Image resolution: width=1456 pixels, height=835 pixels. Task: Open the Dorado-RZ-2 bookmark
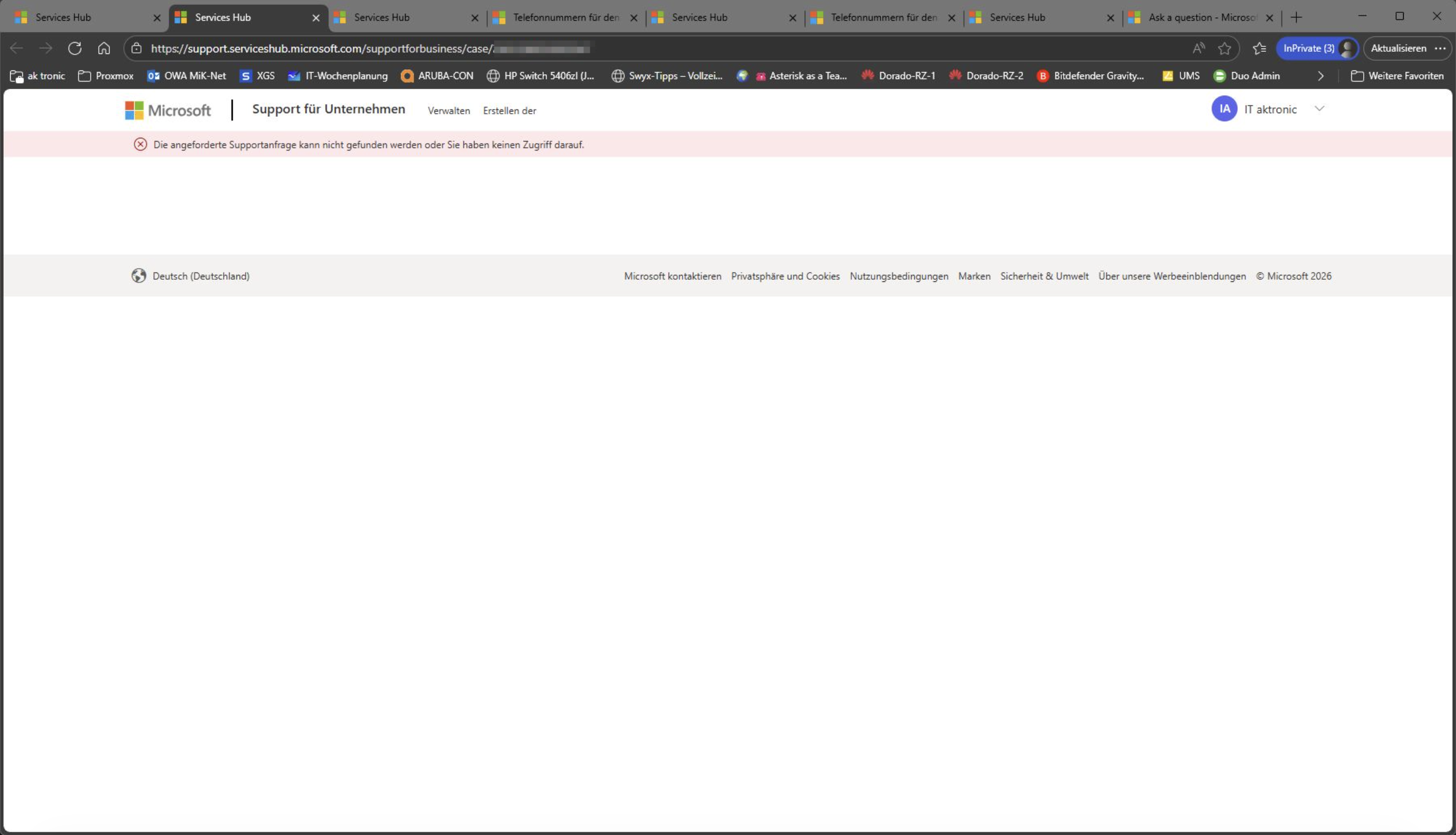point(986,76)
